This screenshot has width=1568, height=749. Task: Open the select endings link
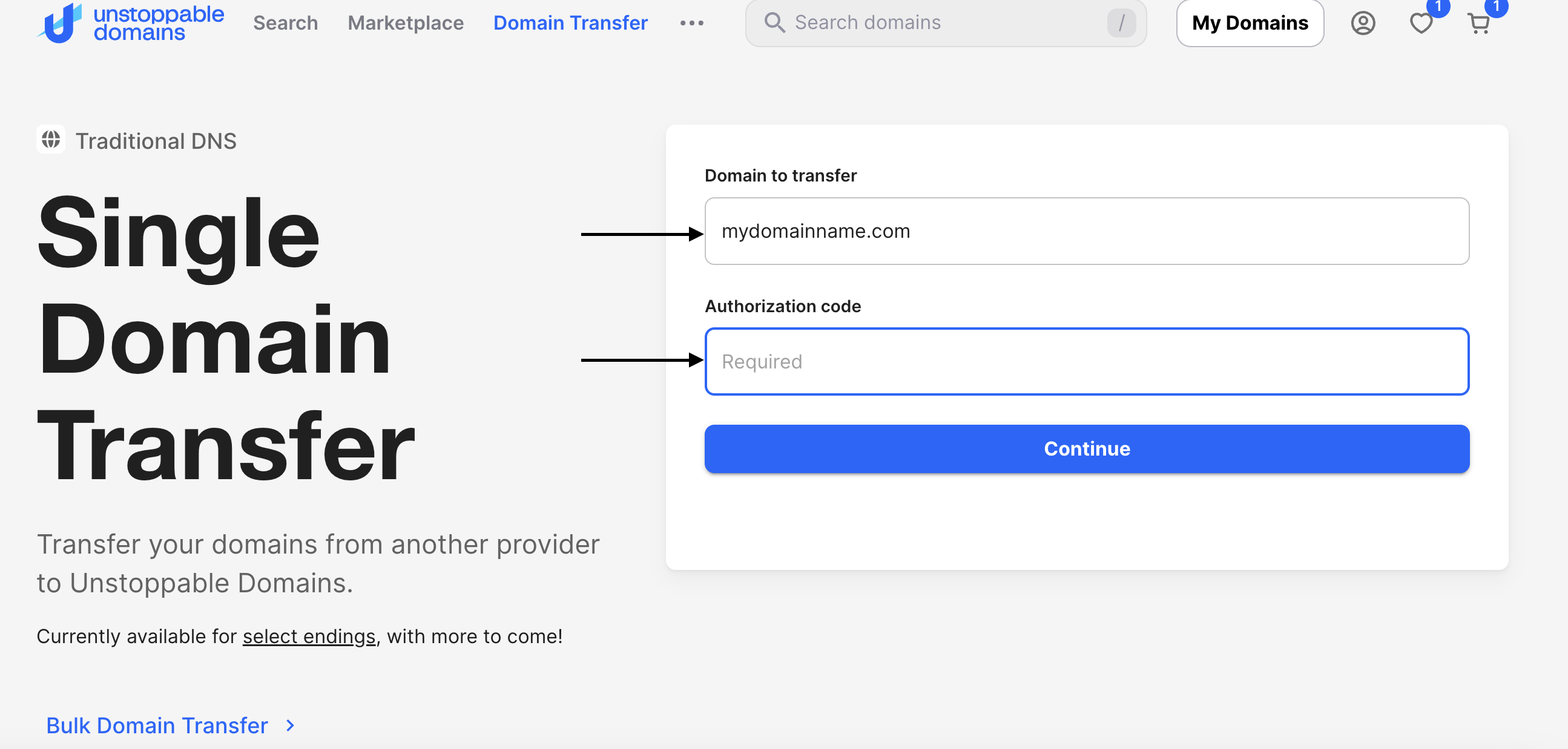coord(309,636)
